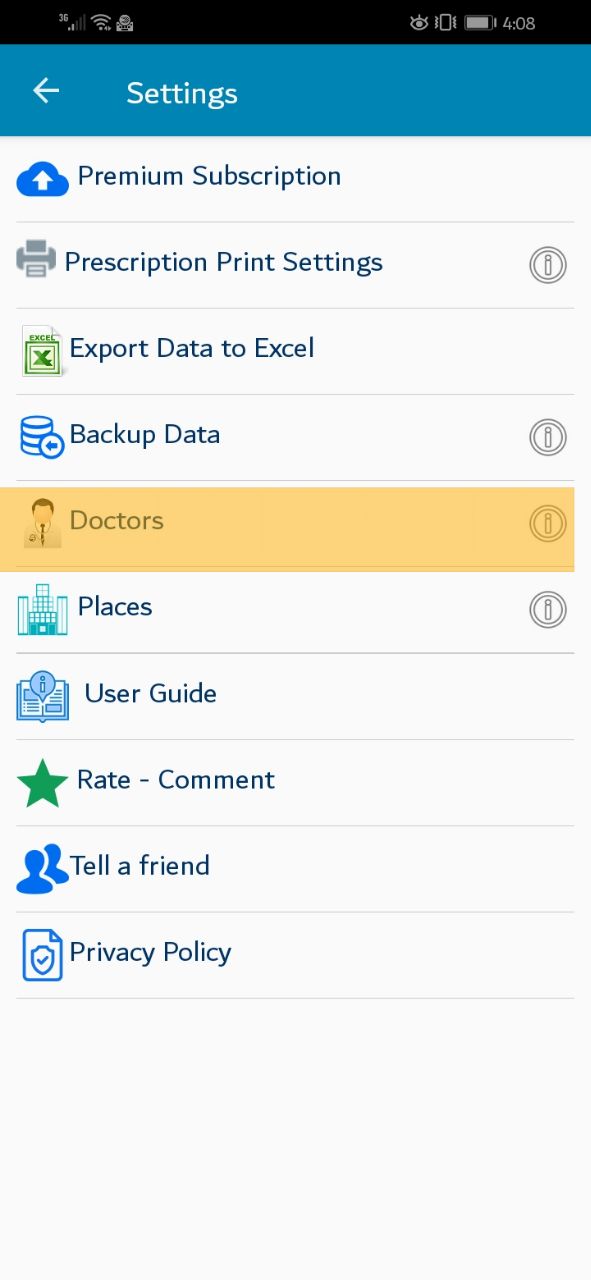Viewport: 591px width, 1280px height.
Task: Tap the two-people Tell a friend icon
Action: [x=42, y=869]
